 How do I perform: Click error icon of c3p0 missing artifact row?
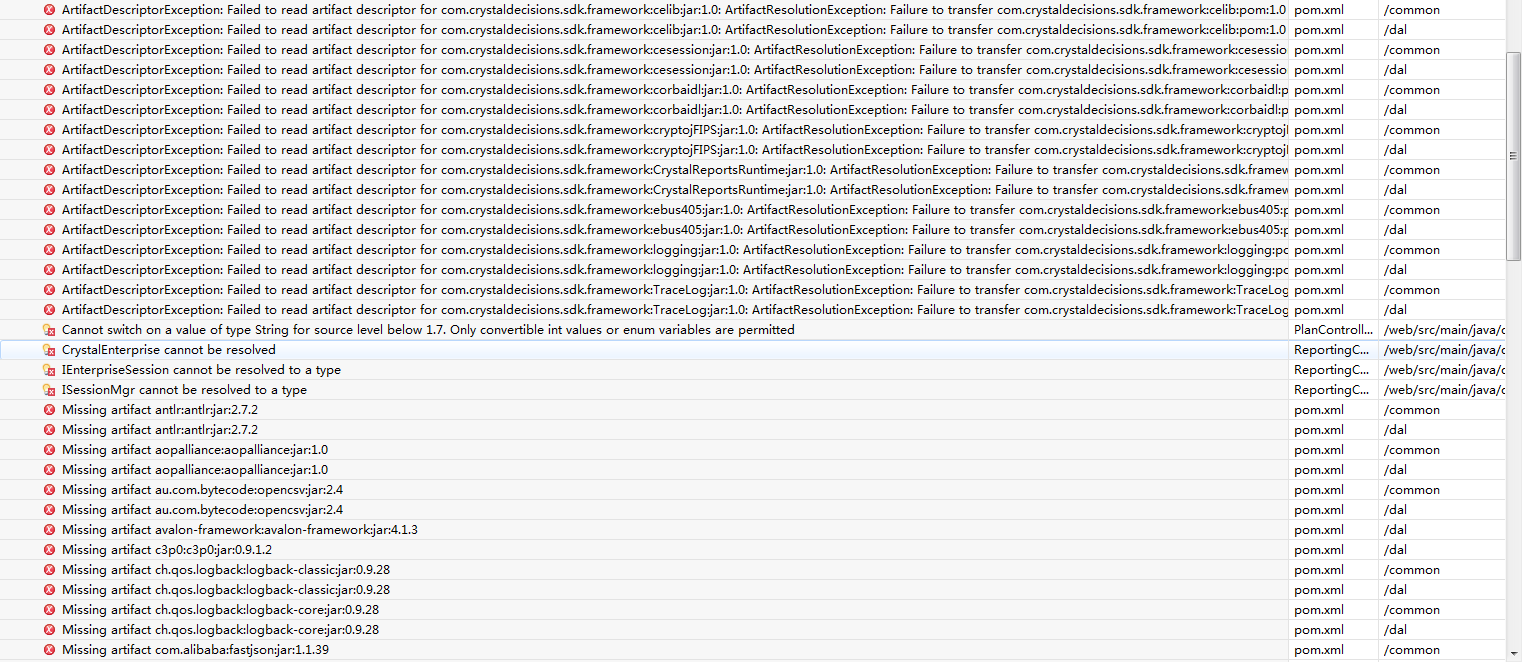point(49,550)
